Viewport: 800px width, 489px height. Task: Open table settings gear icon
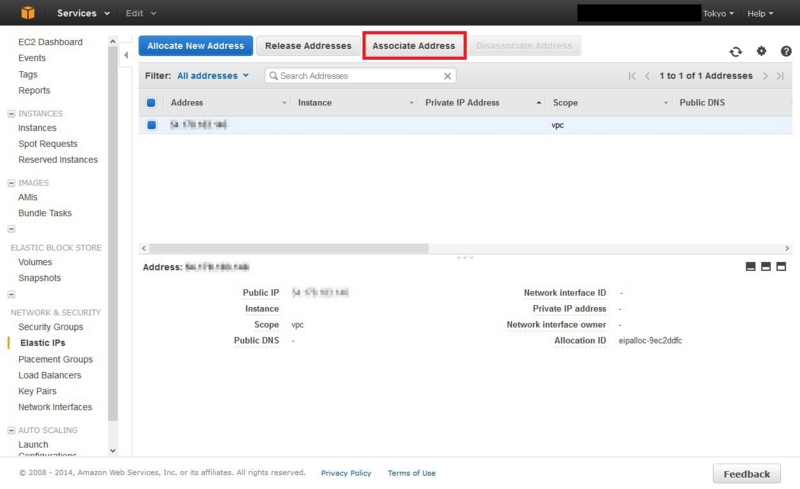click(x=761, y=51)
